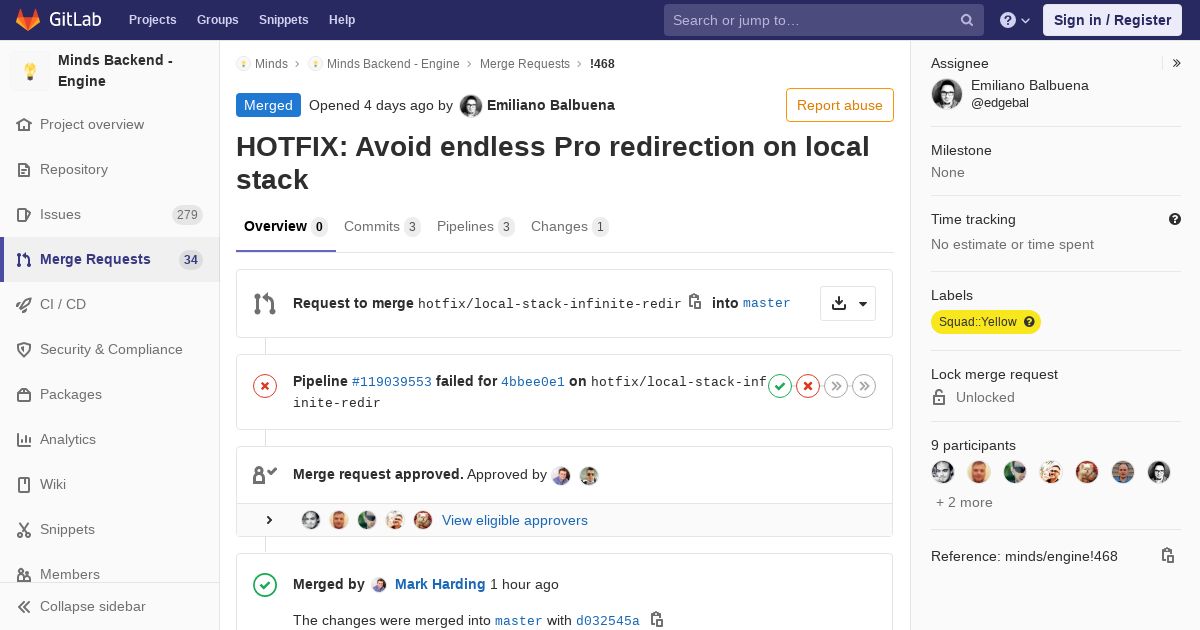Click the first participant avatar
Viewport: 1200px width, 630px height.
pyautogui.click(x=943, y=472)
